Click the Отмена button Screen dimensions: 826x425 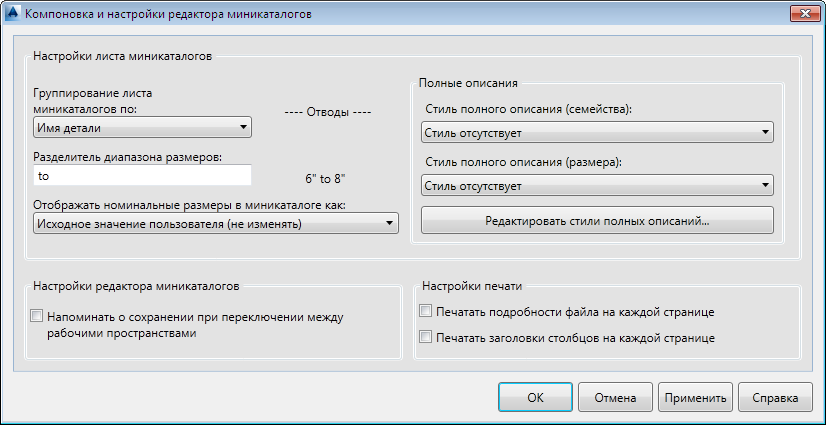615,397
